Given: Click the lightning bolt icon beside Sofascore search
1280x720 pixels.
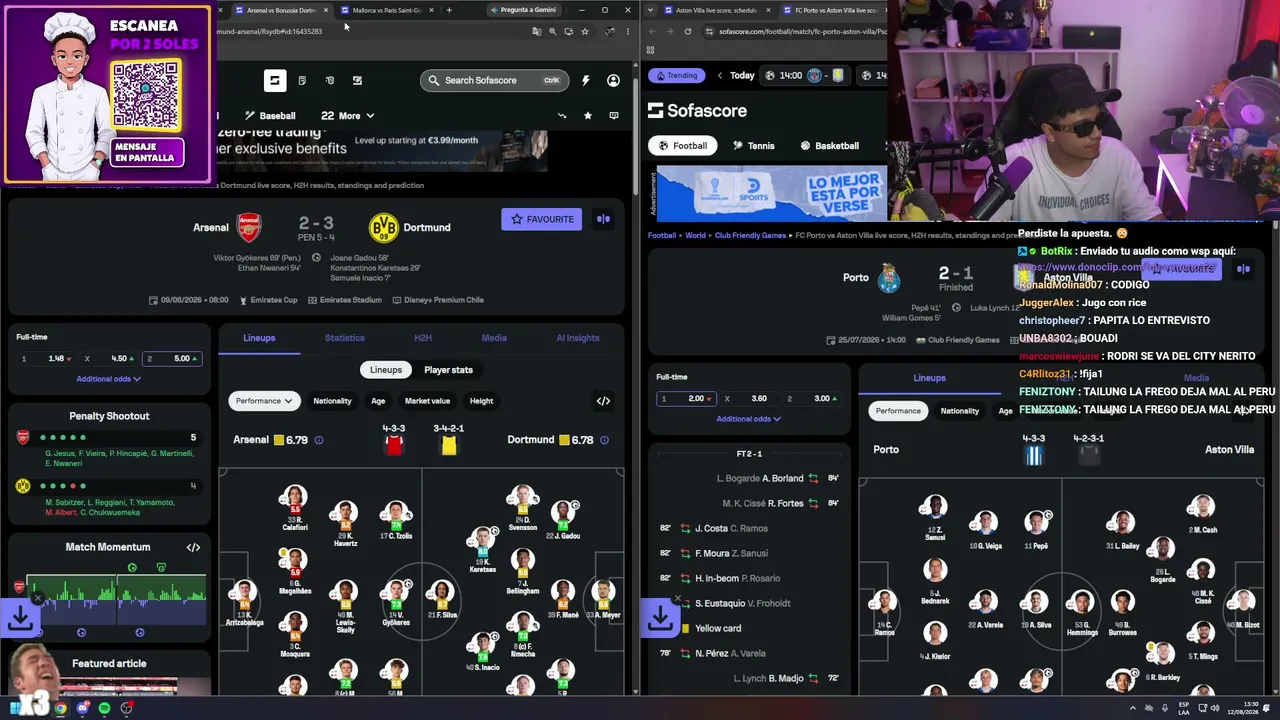Looking at the screenshot, I should click(x=586, y=80).
